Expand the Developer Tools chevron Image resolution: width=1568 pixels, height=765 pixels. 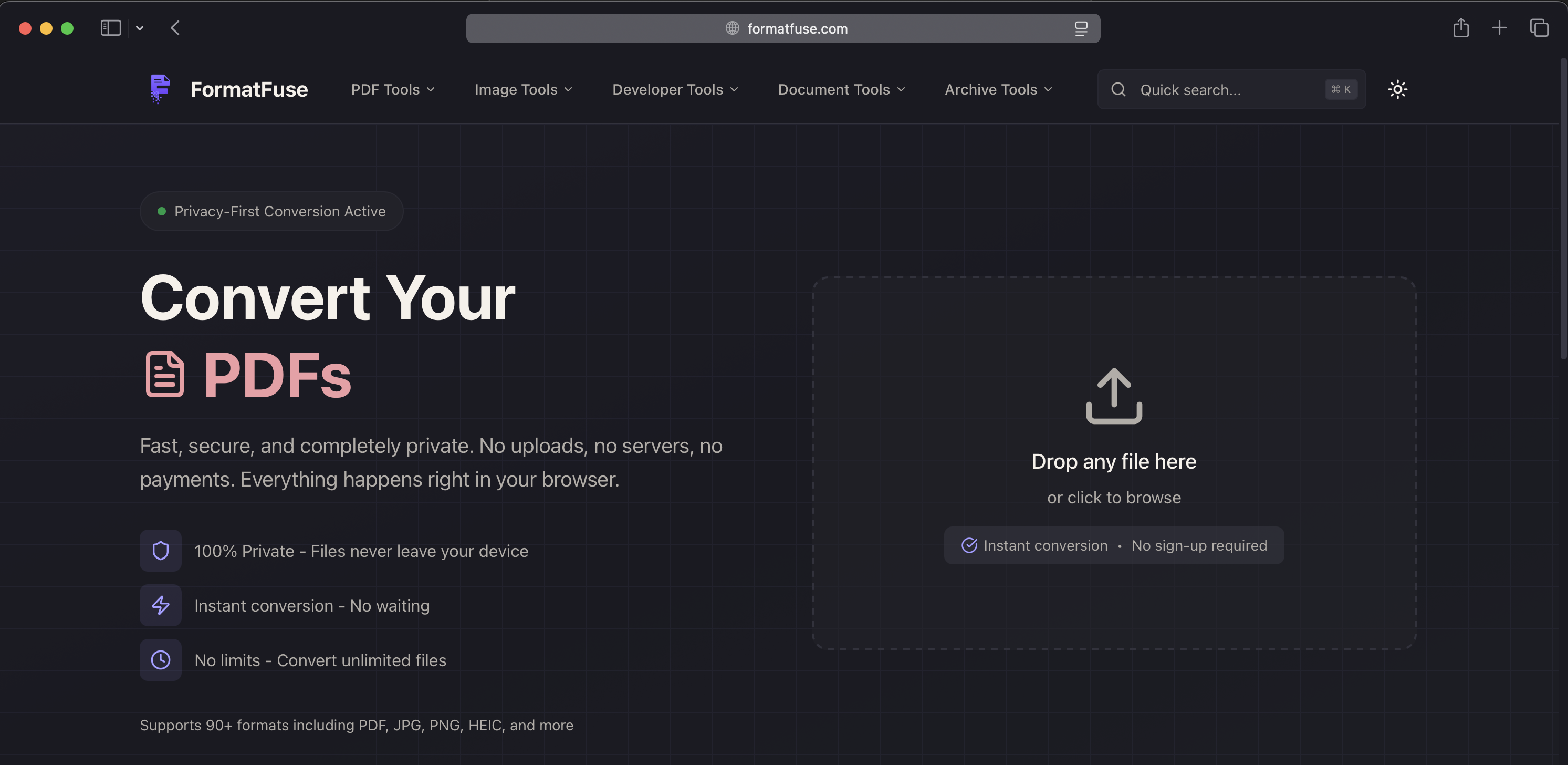734,89
